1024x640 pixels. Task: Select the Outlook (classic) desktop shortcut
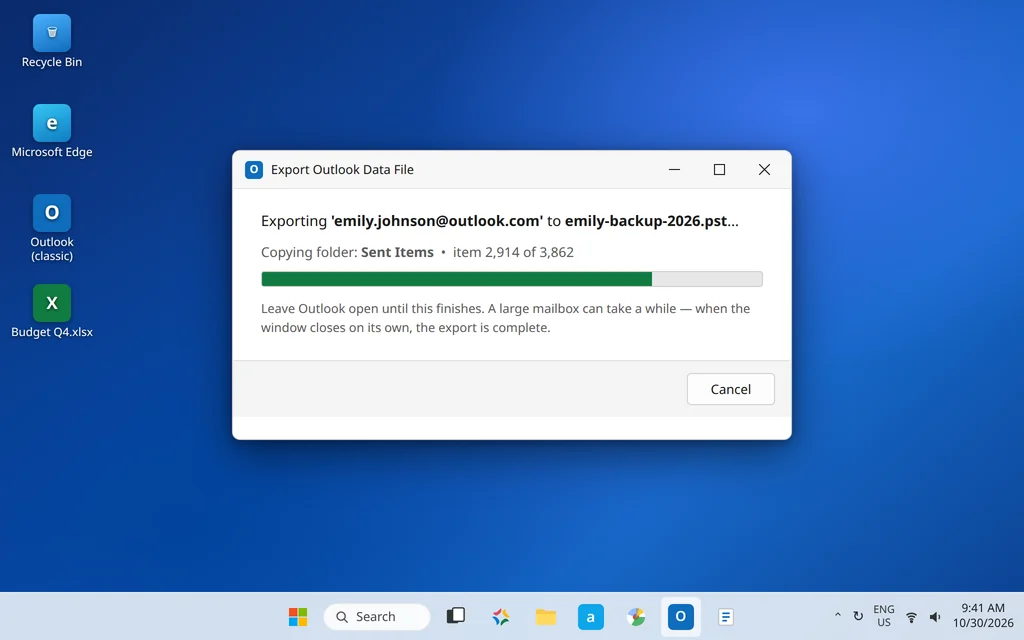52,228
